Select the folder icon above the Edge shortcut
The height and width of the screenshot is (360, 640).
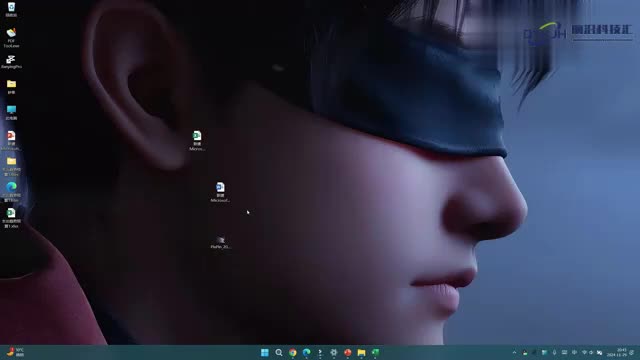[11, 166]
